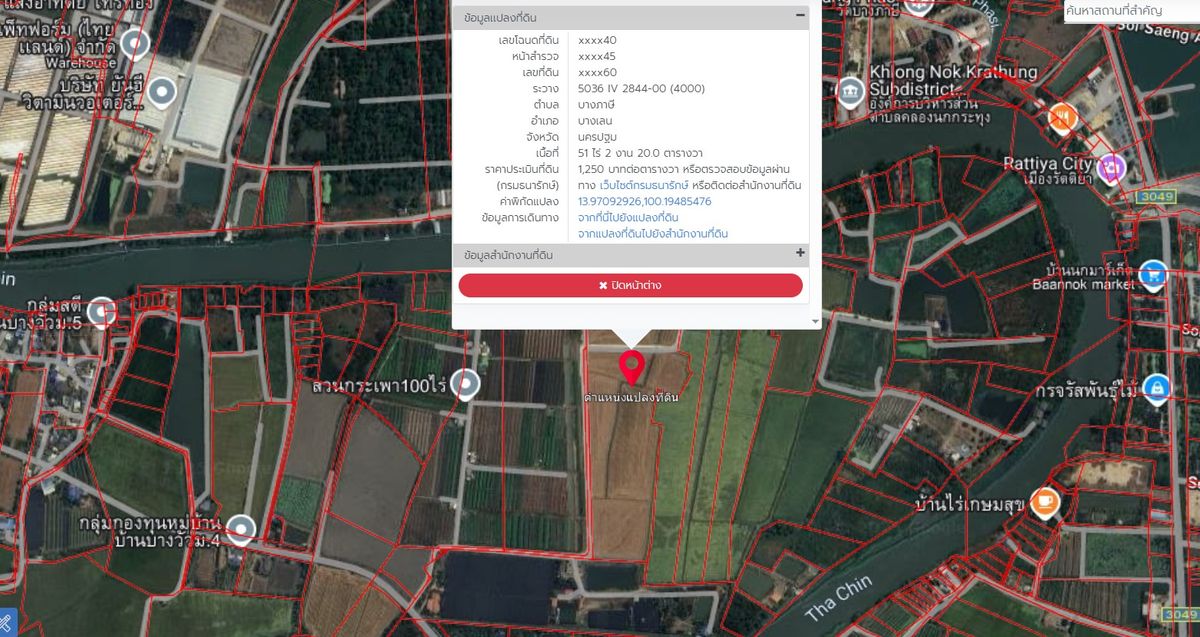Click the ปิดหน้าต่าง close window button
1200x637 pixels.
[x=630, y=285]
